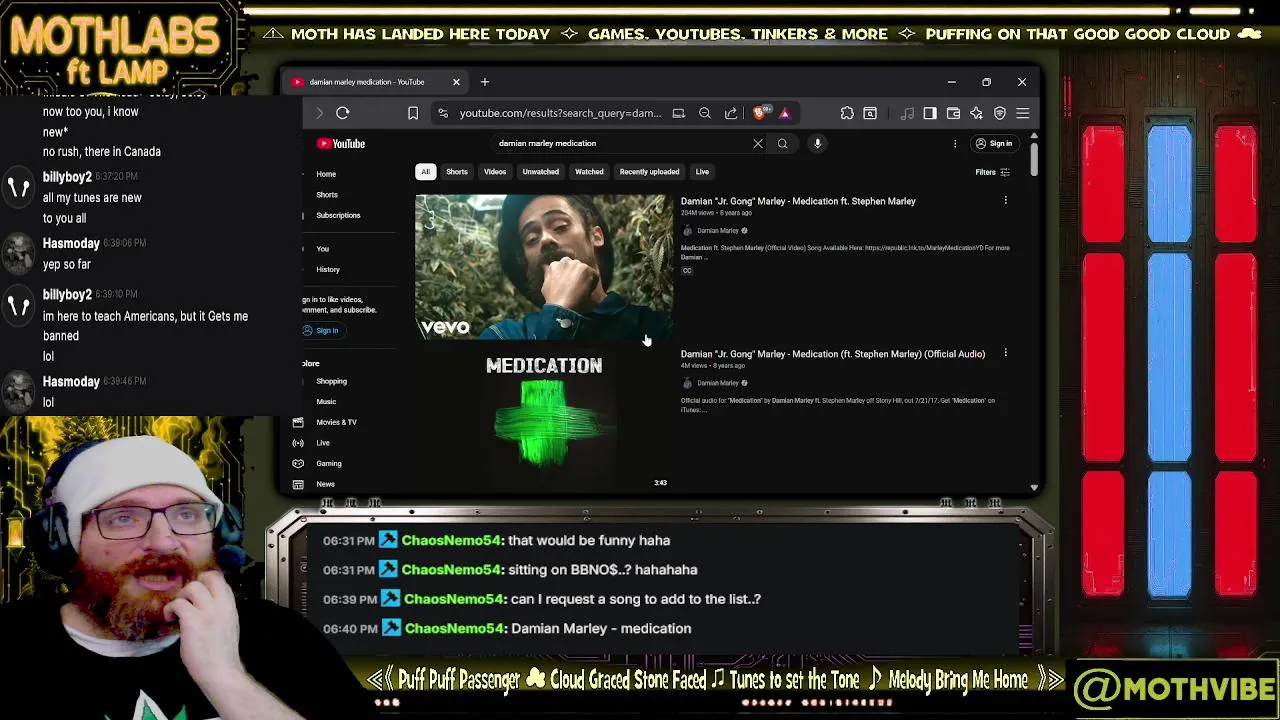Open Home in YouTube sidebar
Image resolution: width=1280 pixels, height=720 pixels.
pos(326,174)
